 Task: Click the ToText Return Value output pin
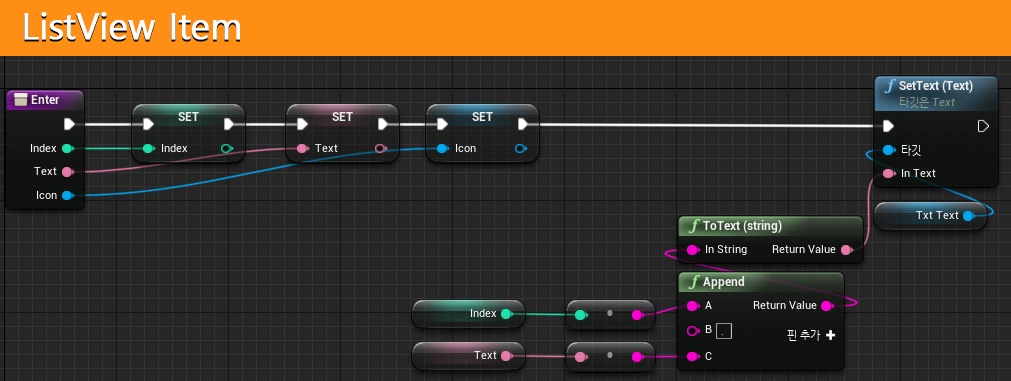(x=846, y=249)
